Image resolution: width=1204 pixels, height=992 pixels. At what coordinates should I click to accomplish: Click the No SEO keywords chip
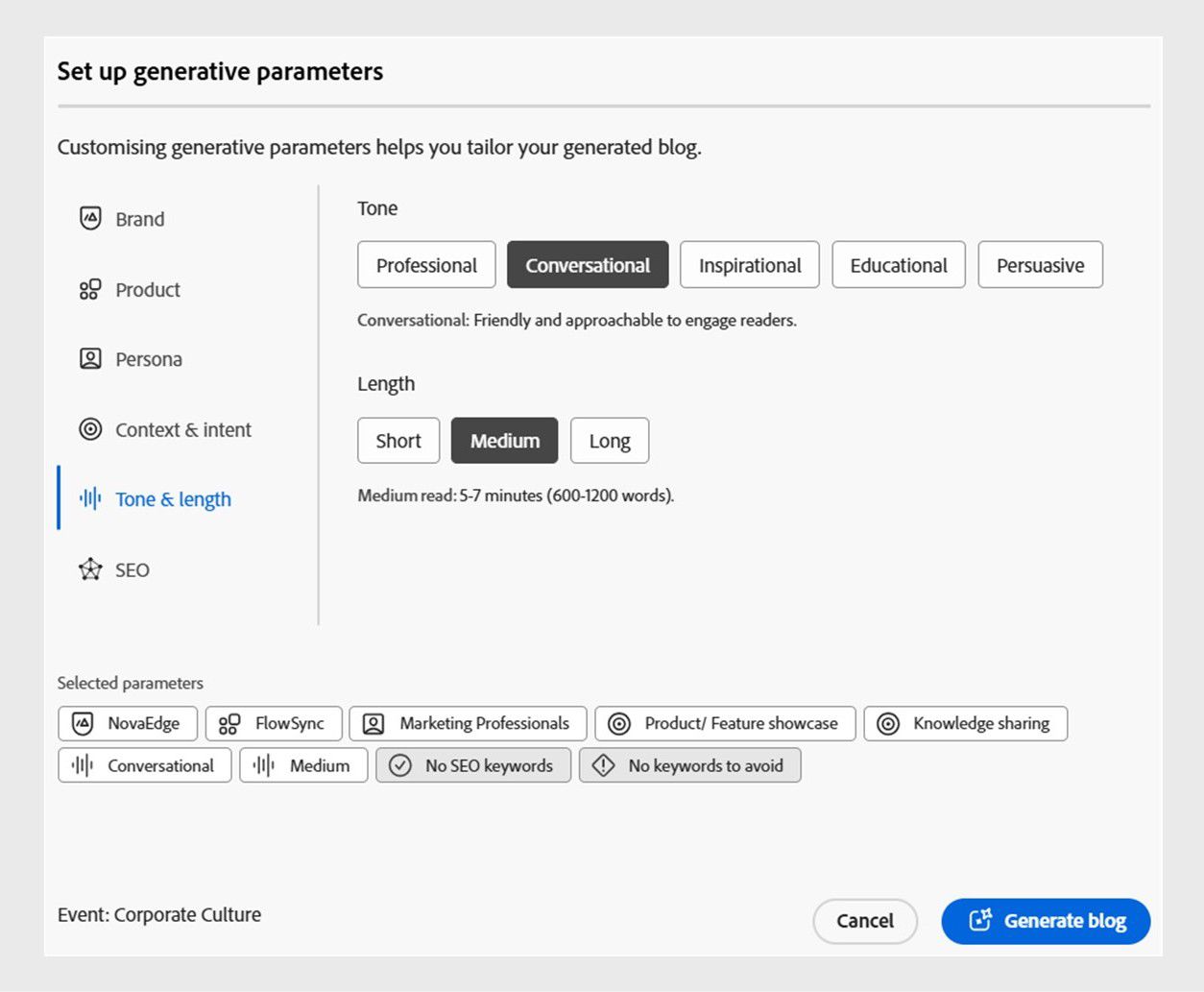pos(473,765)
